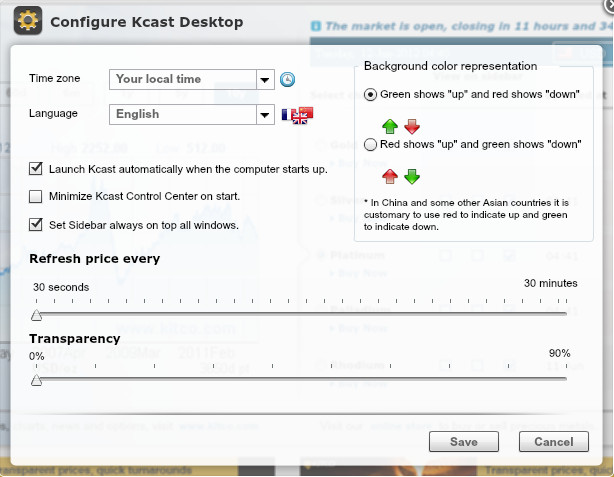This screenshot has height=477, width=614.
Task: Close the configure dialog with the X icon
Action: [x=609, y=6]
